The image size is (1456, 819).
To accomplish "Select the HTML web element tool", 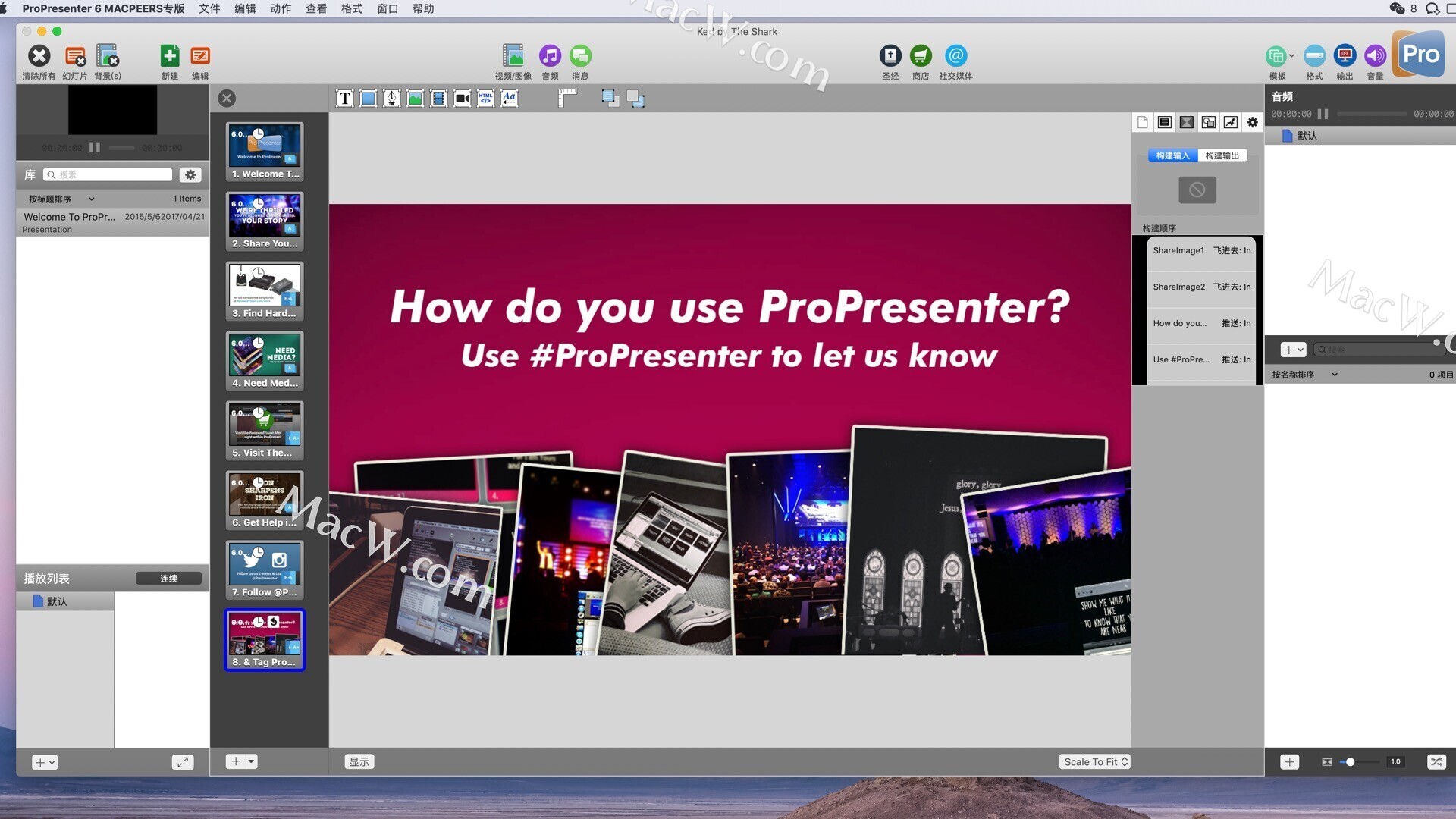I will (485, 99).
